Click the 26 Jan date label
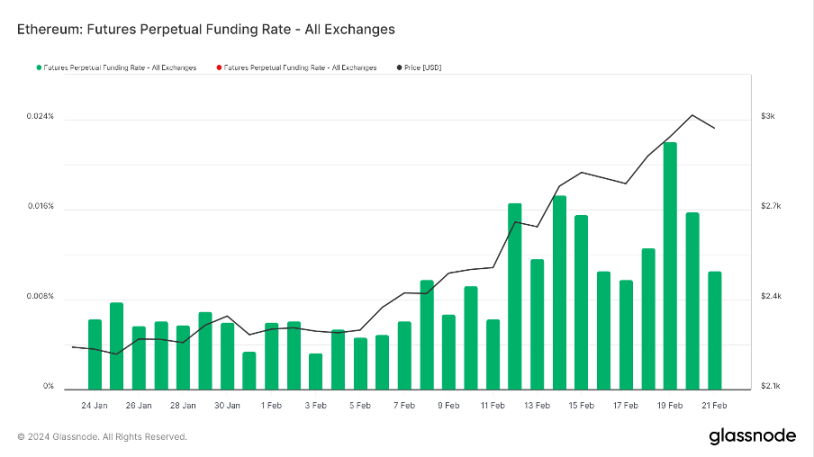The height and width of the screenshot is (457, 814). (x=139, y=406)
